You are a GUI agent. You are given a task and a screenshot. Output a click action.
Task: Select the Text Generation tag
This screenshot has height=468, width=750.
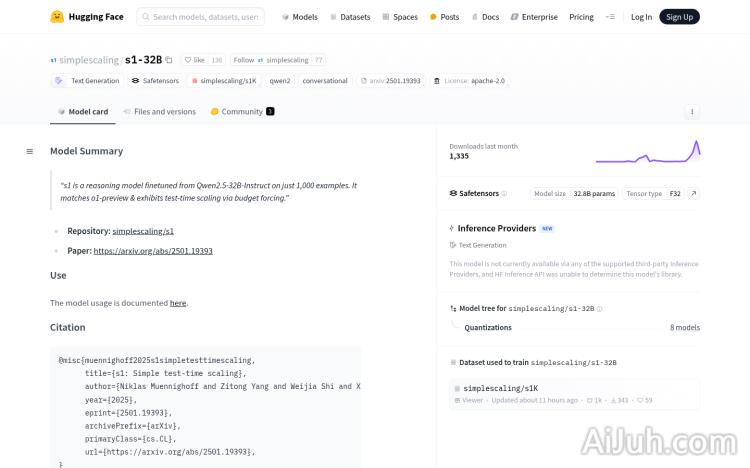88,81
